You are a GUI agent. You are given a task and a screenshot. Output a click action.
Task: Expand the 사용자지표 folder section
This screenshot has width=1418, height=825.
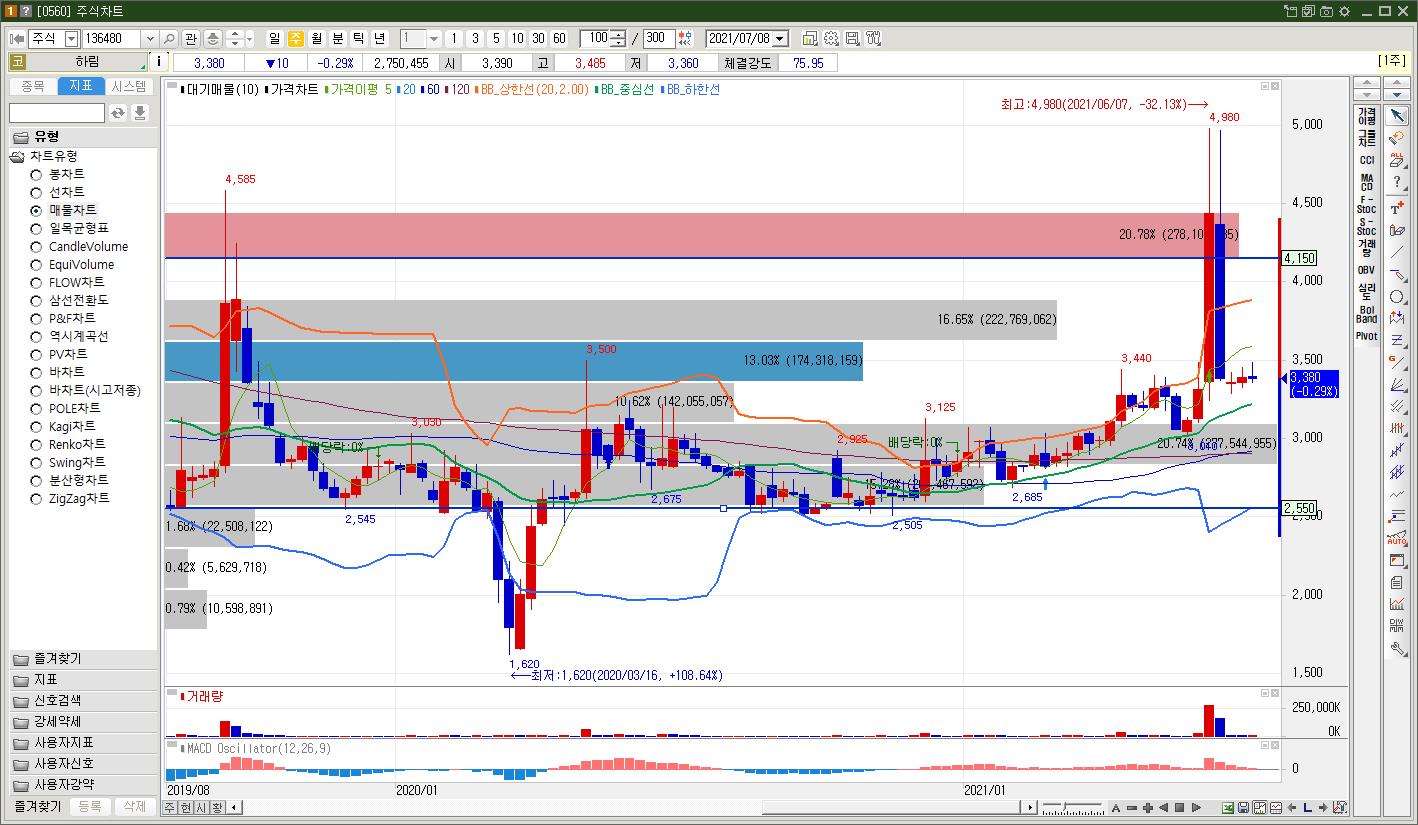click(x=84, y=743)
